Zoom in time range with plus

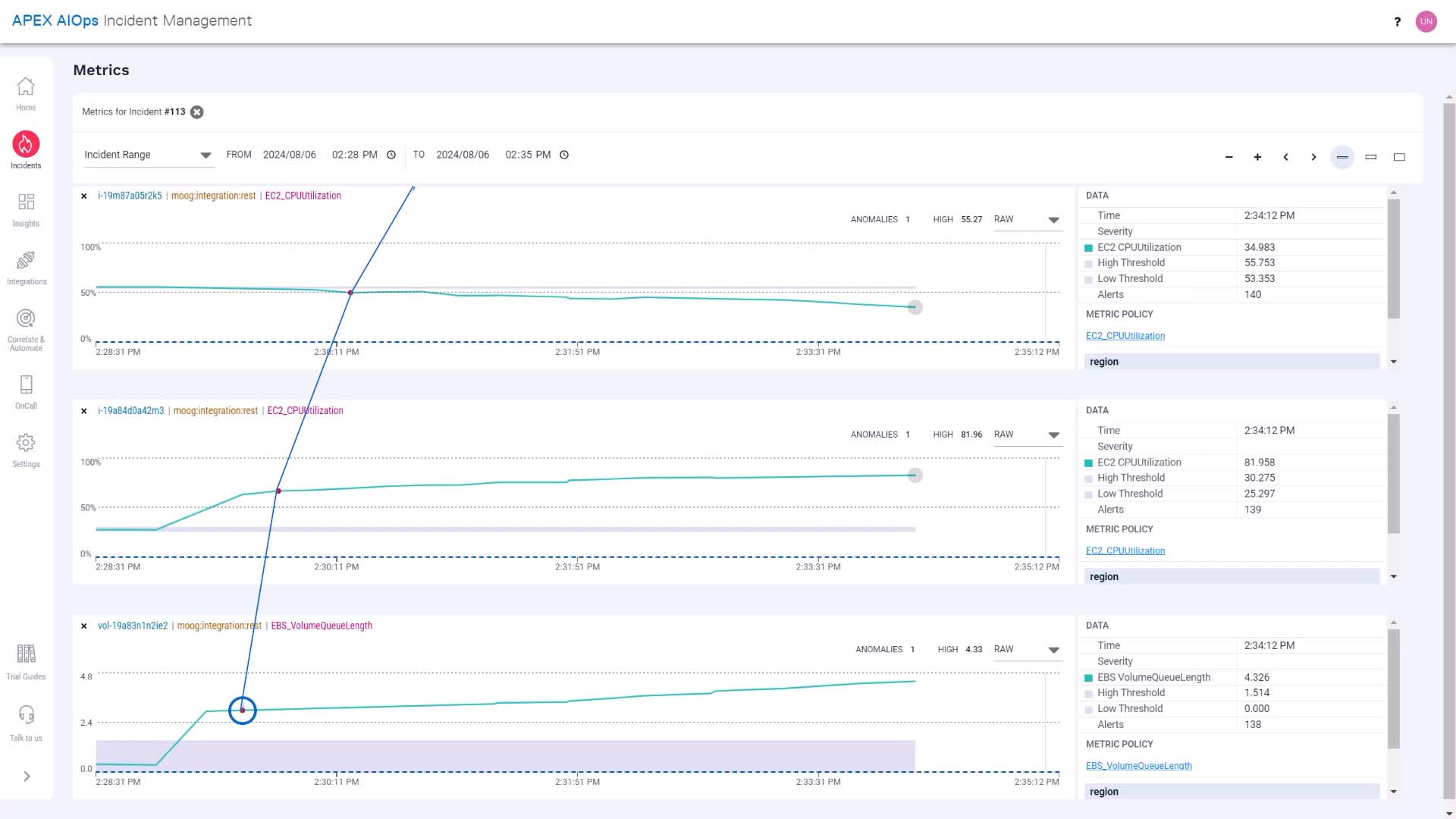pyautogui.click(x=1257, y=157)
